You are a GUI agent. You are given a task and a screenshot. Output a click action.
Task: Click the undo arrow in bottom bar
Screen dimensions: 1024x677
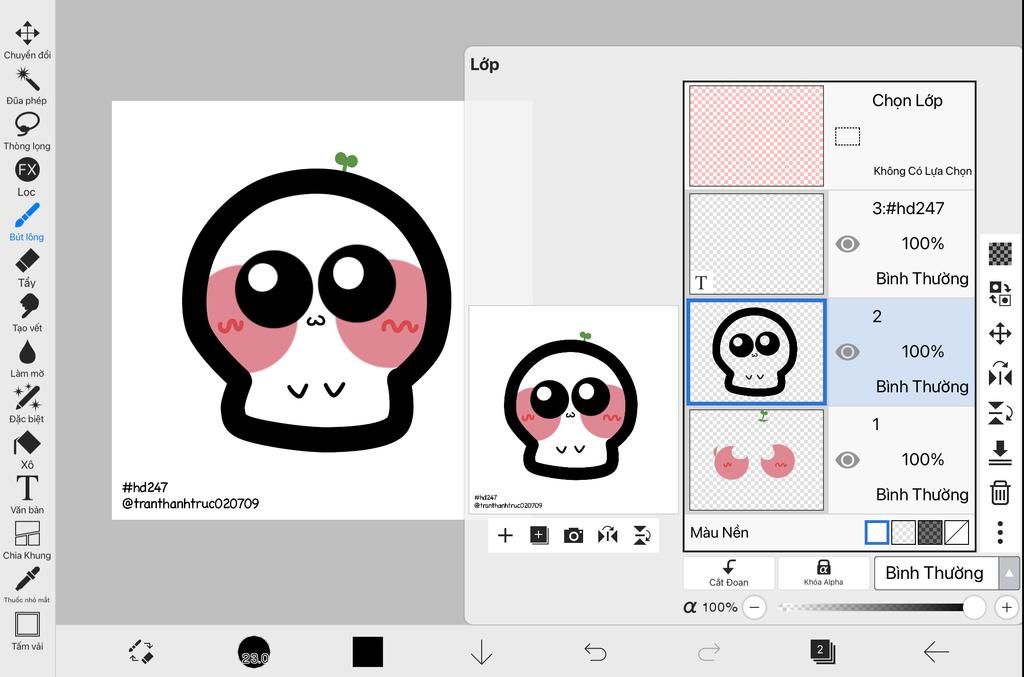(x=595, y=653)
